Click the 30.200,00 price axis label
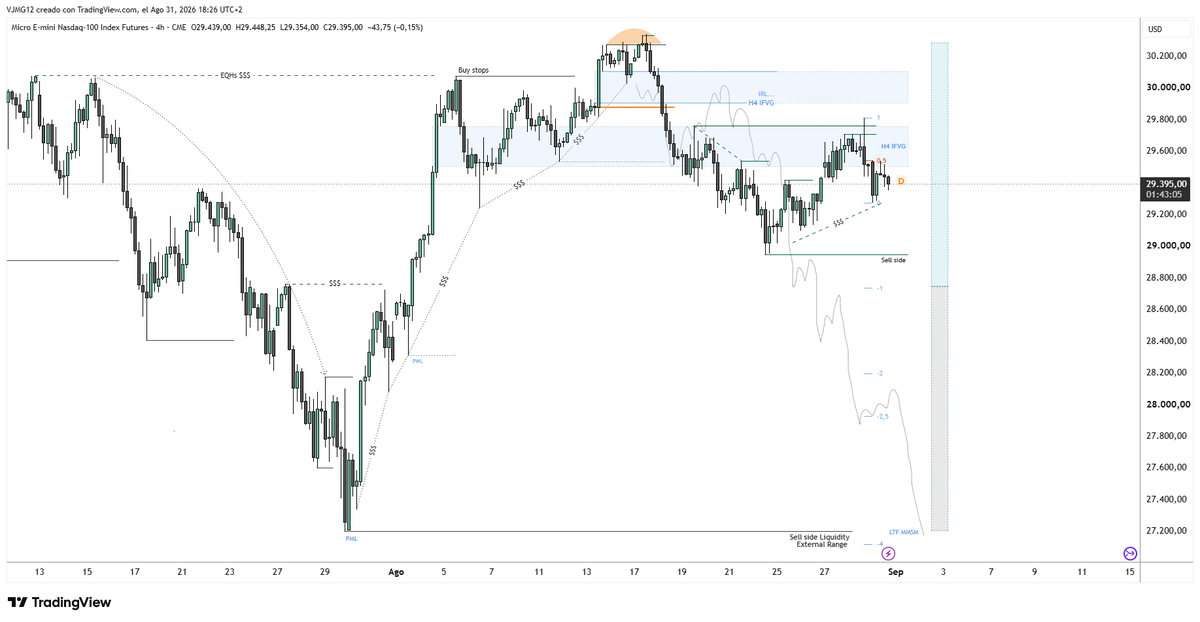The image size is (1200, 622). click(1166, 56)
